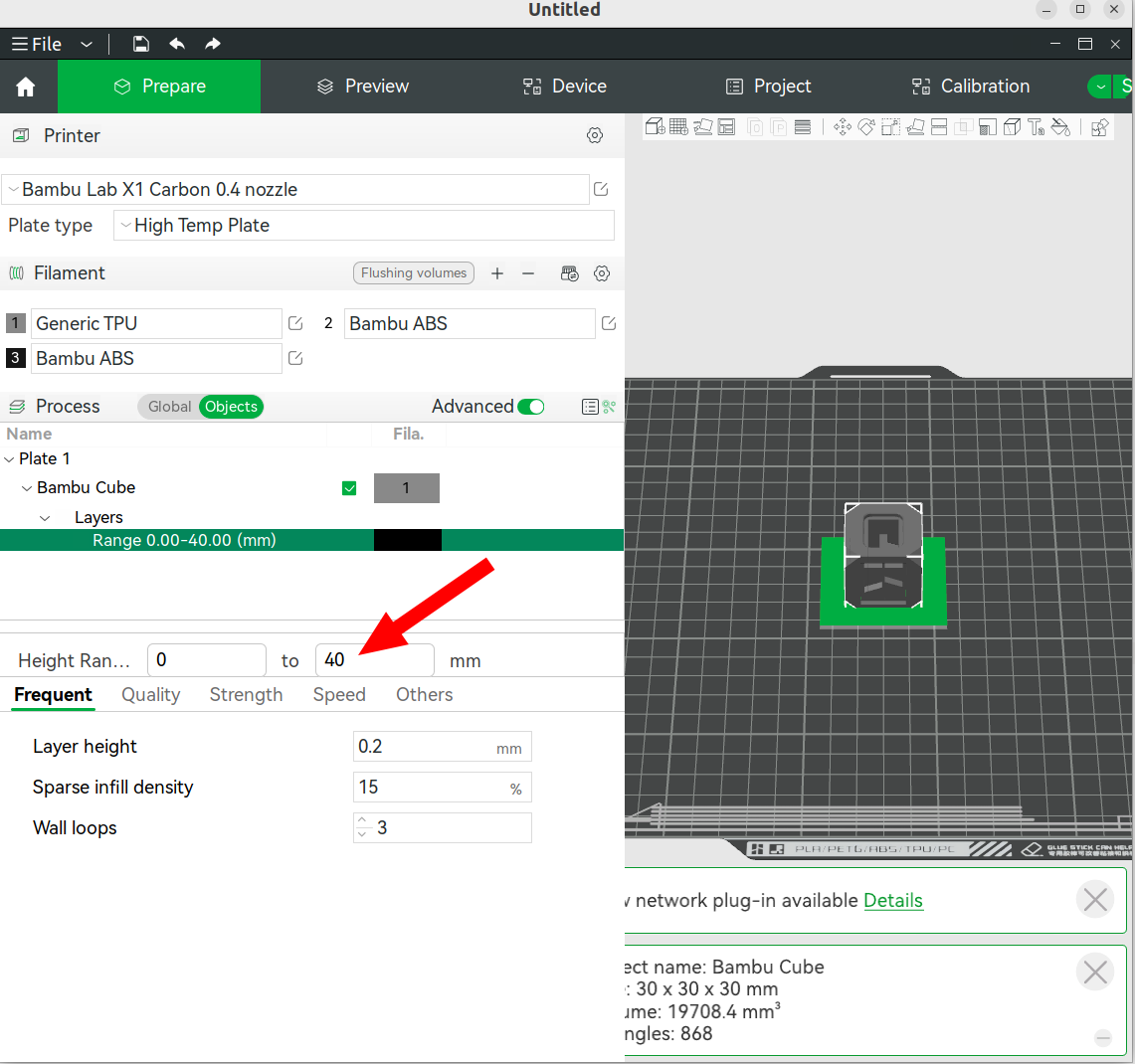Screen dimensions: 1135x1064
Task: Open process settings list icon
Action: (x=590, y=407)
